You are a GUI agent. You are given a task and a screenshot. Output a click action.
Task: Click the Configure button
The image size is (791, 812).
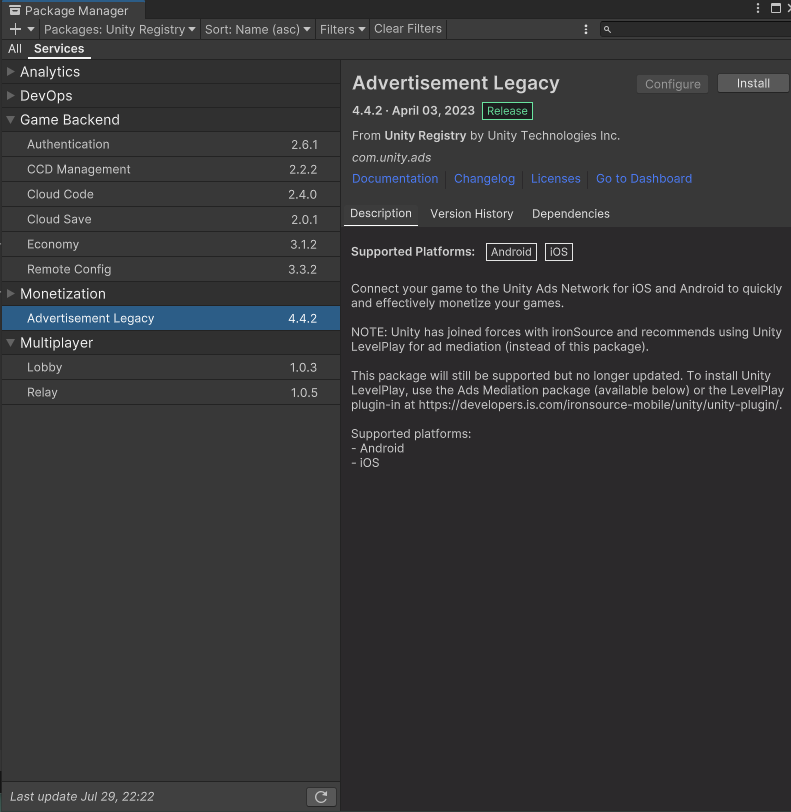pos(672,84)
